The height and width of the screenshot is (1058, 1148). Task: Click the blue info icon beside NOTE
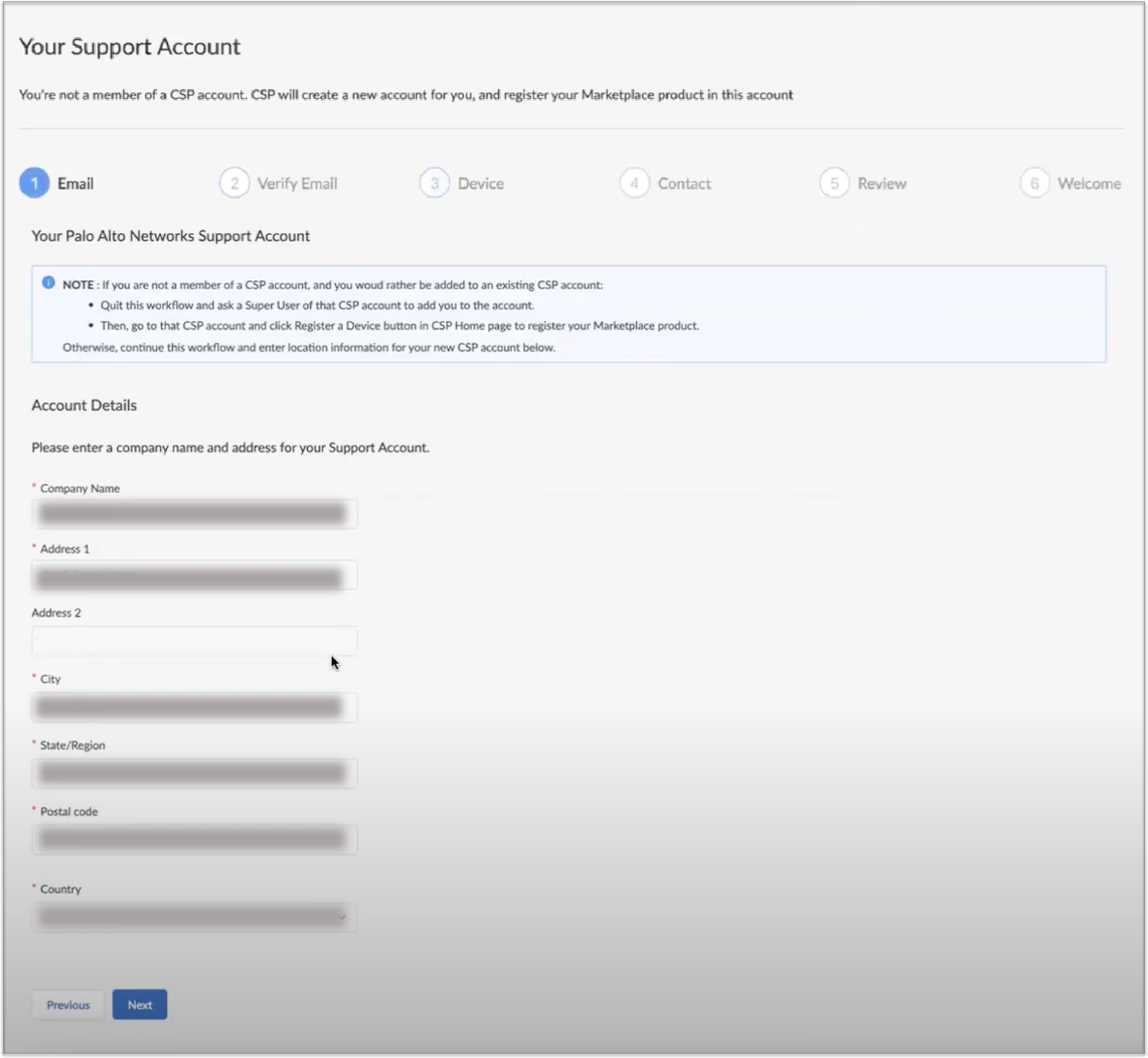[x=48, y=283]
